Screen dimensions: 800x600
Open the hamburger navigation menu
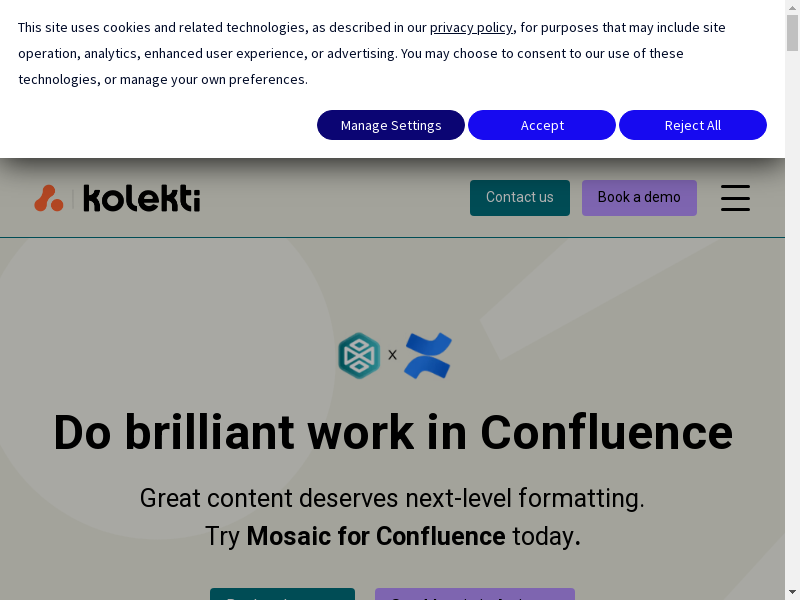coord(735,197)
